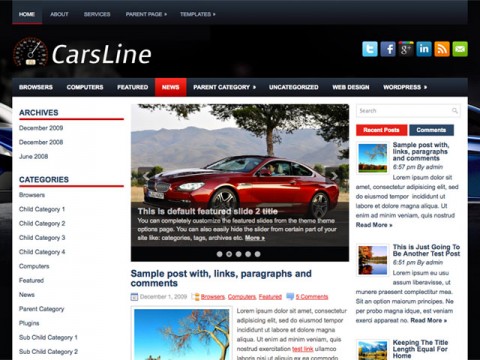
Task: Open the Home menu item
Action: pyautogui.click(x=27, y=14)
